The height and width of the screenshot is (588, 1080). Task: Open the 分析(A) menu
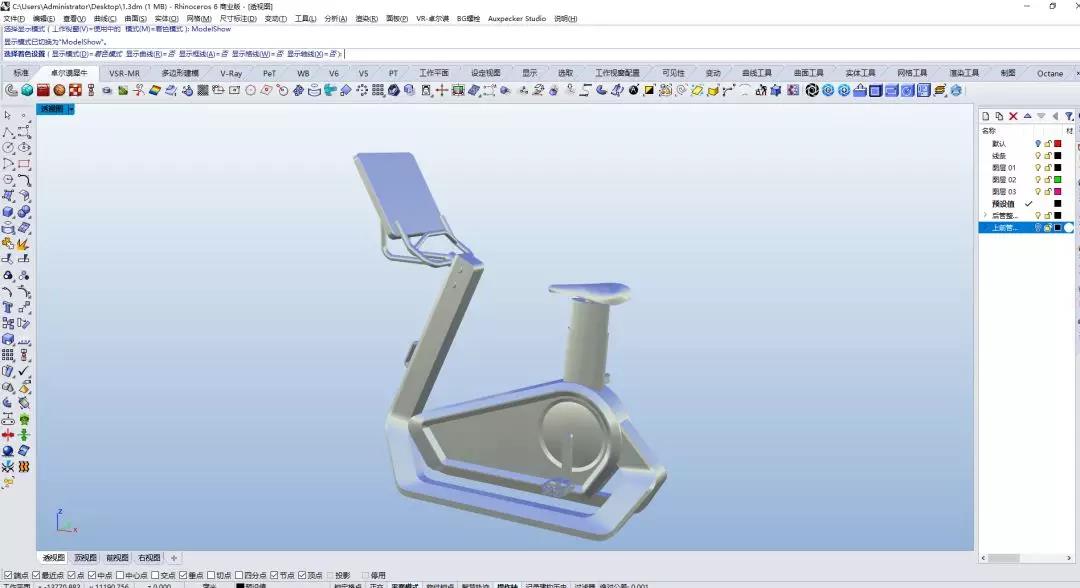tap(335, 19)
